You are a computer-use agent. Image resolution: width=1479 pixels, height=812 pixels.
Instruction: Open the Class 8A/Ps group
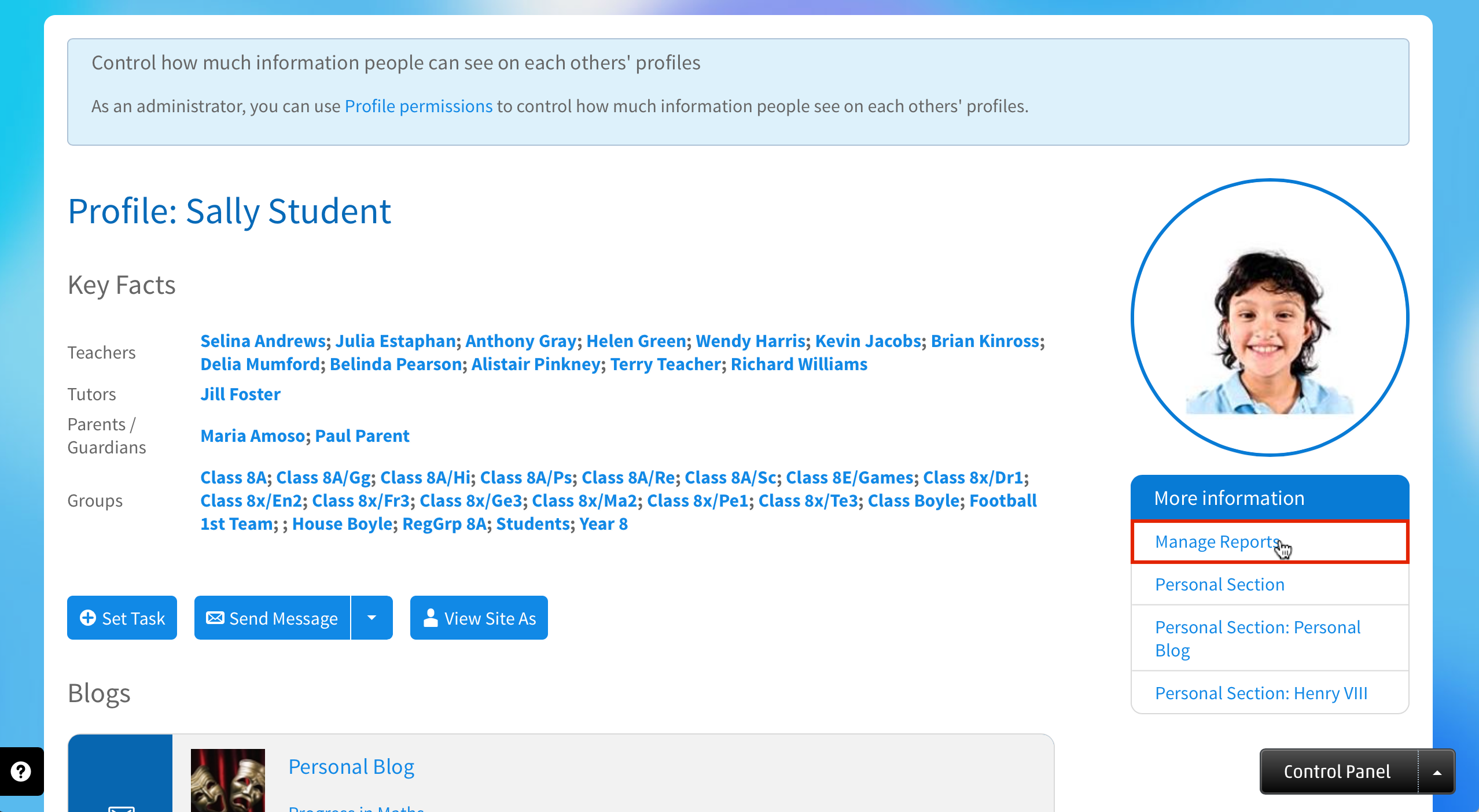click(x=526, y=477)
